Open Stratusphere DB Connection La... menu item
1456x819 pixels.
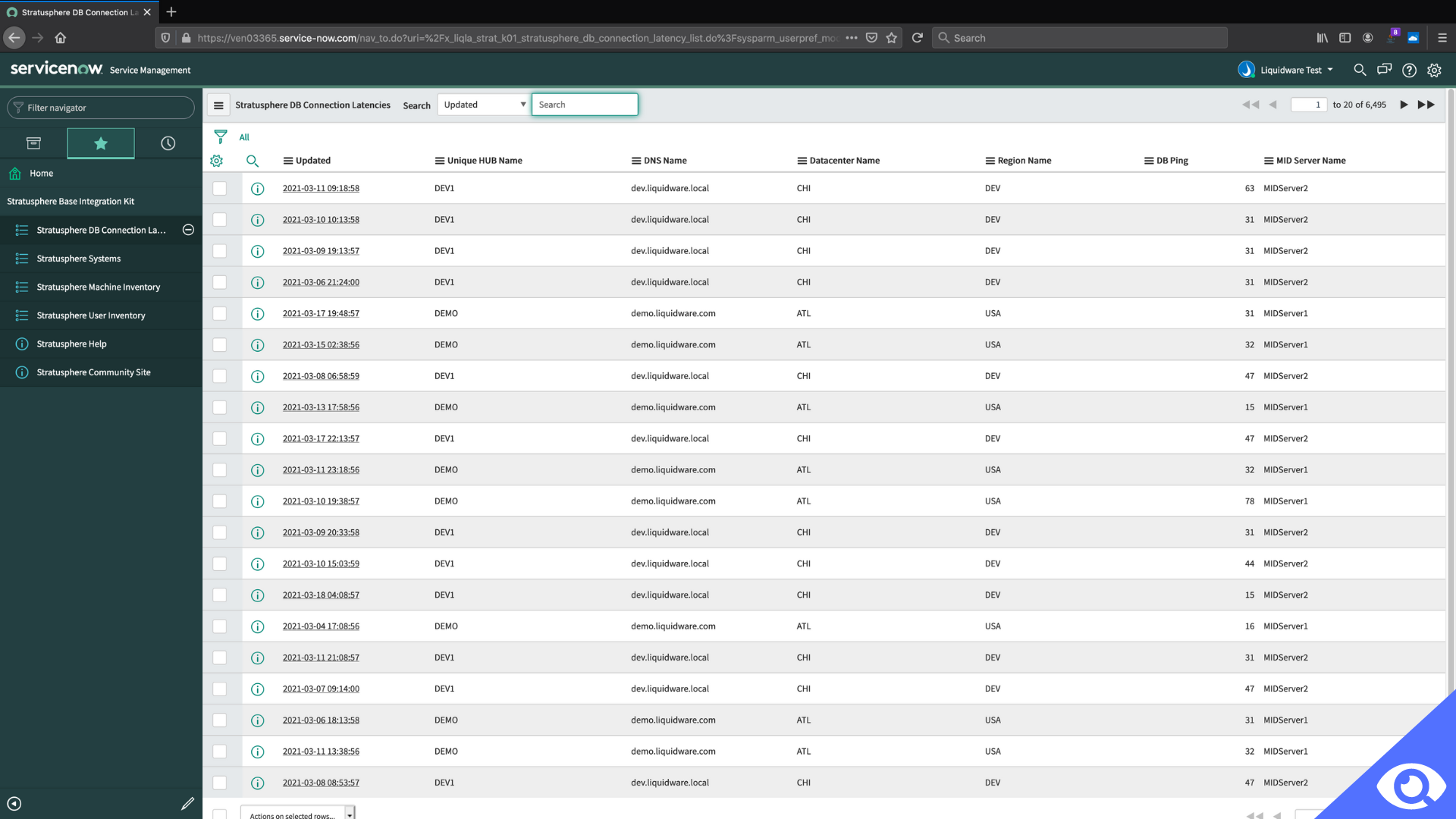click(x=101, y=229)
